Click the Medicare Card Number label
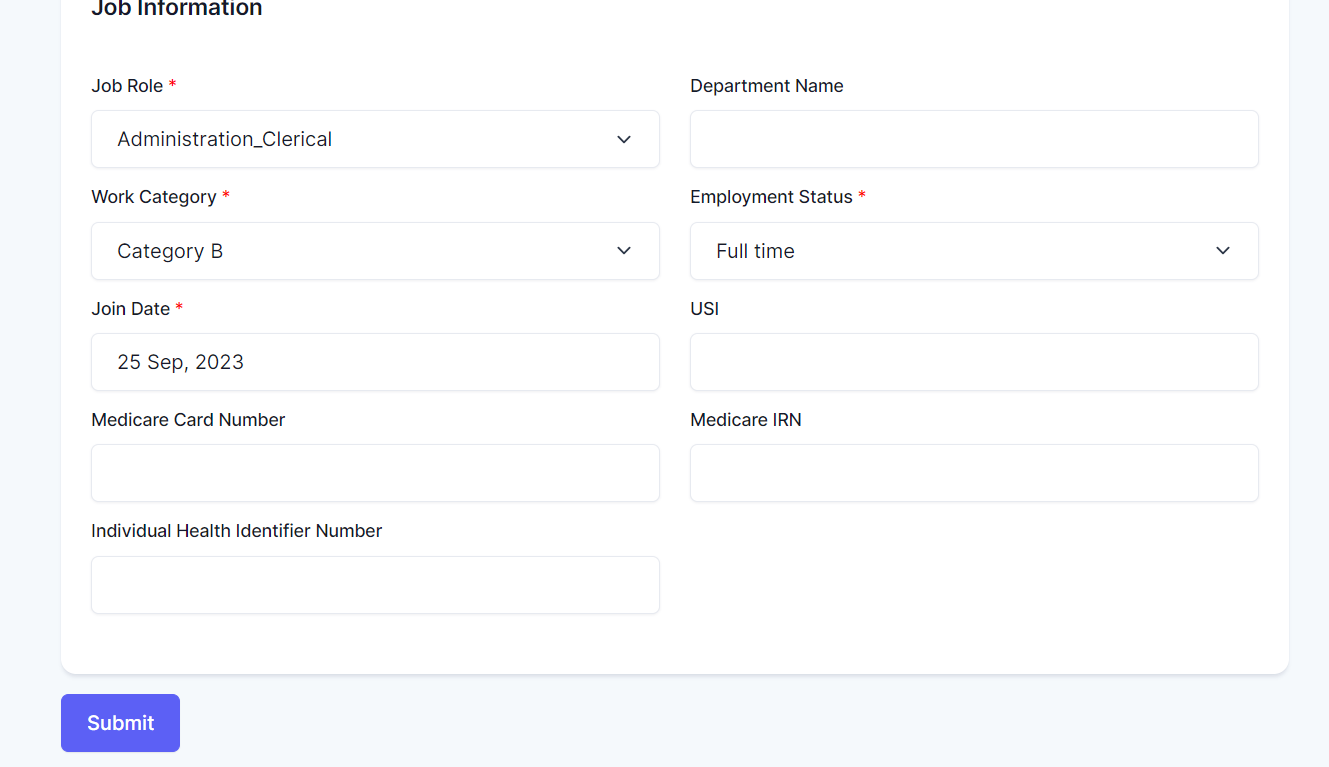Image resolution: width=1329 pixels, height=767 pixels. (188, 420)
